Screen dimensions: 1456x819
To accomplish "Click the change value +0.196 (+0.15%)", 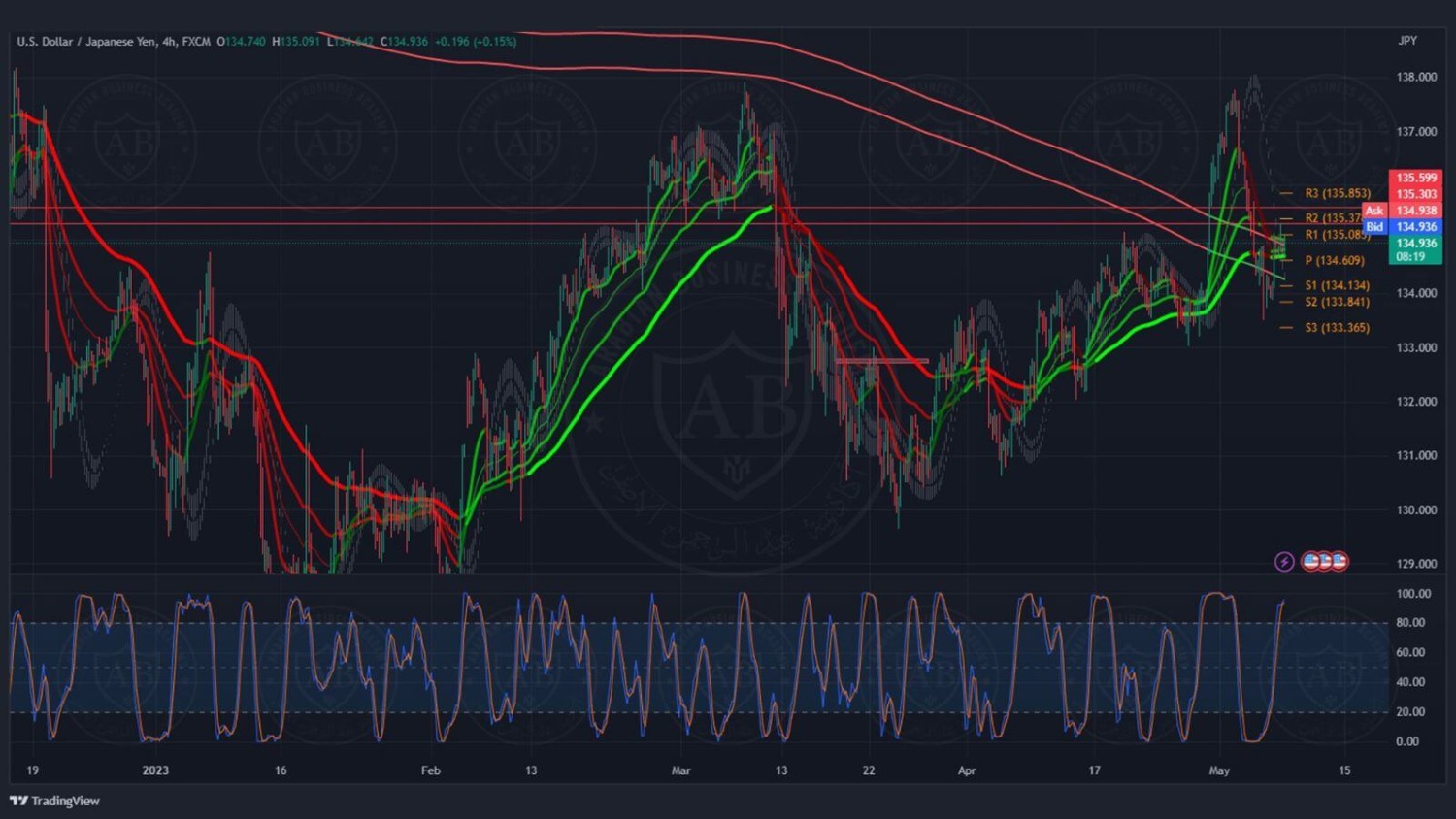I will click(x=476, y=42).
